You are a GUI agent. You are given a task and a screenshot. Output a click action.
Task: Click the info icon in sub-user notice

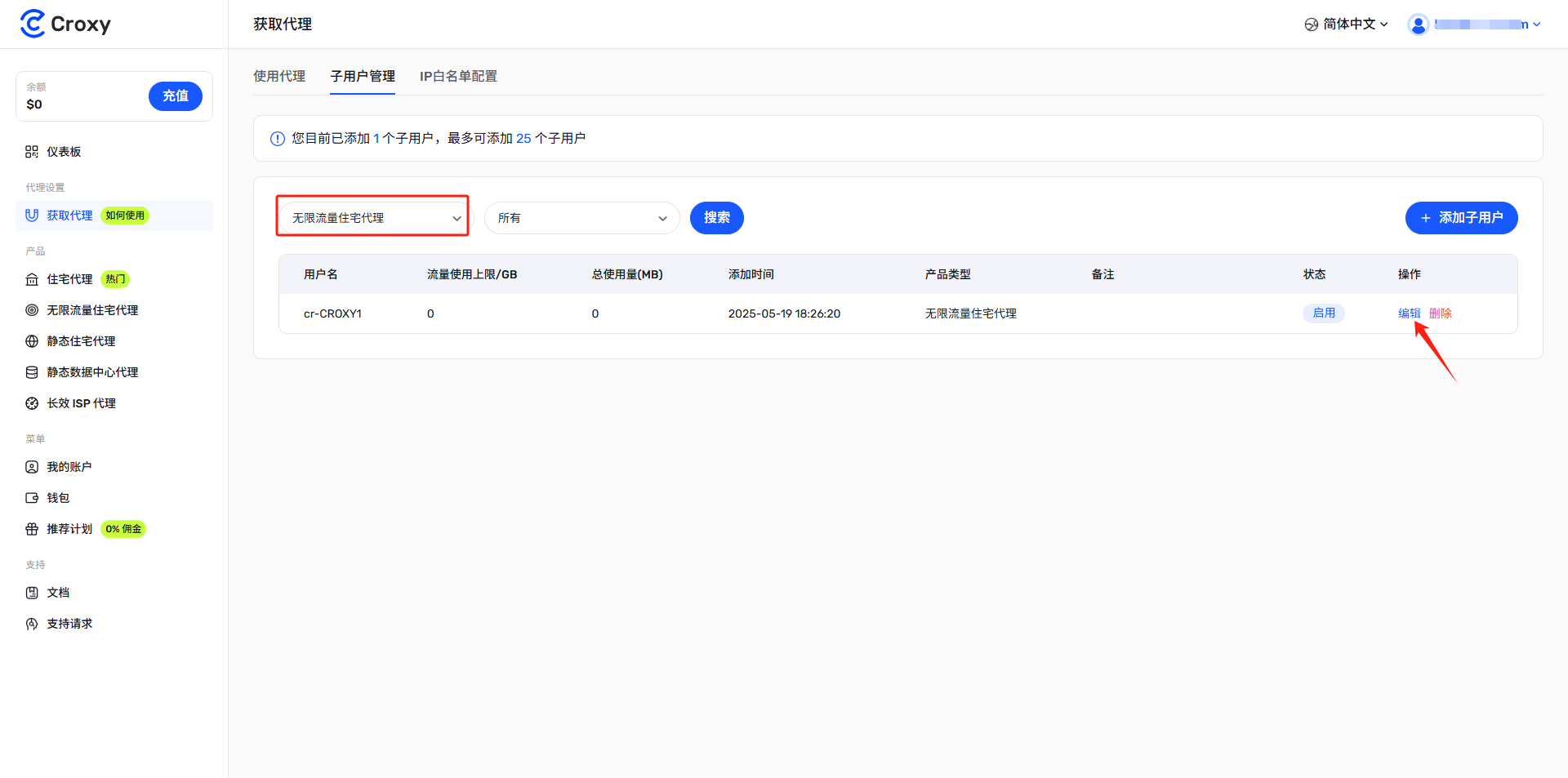[x=278, y=139]
